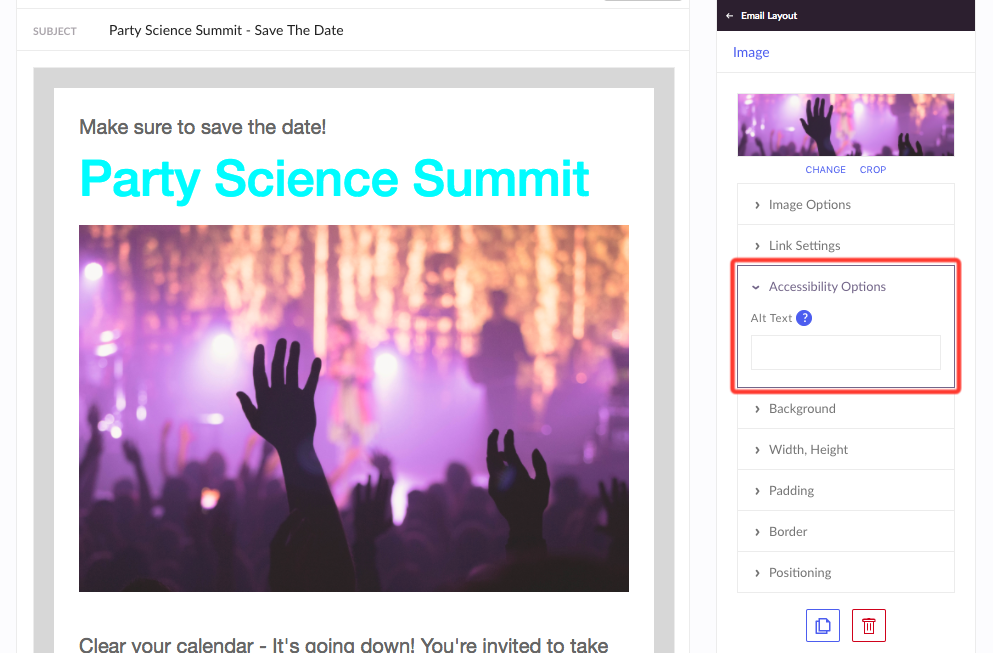The width and height of the screenshot is (993, 653).
Task: Click the 'Email Layout' header title
Action: [769, 16]
